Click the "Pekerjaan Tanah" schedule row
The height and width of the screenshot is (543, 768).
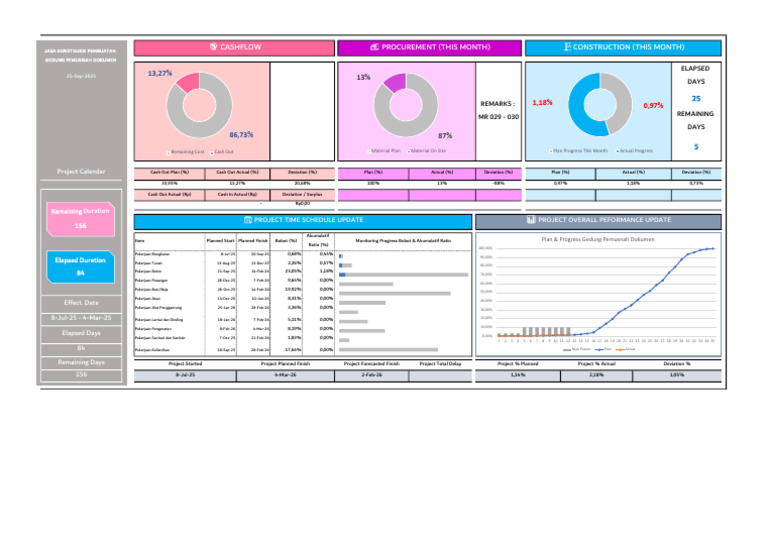[x=234, y=263]
